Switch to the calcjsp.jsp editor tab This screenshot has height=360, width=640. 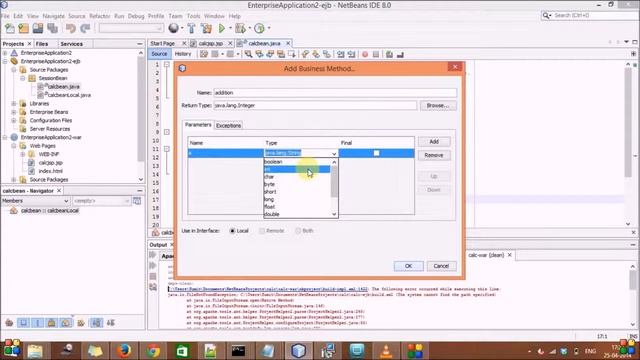(211, 43)
